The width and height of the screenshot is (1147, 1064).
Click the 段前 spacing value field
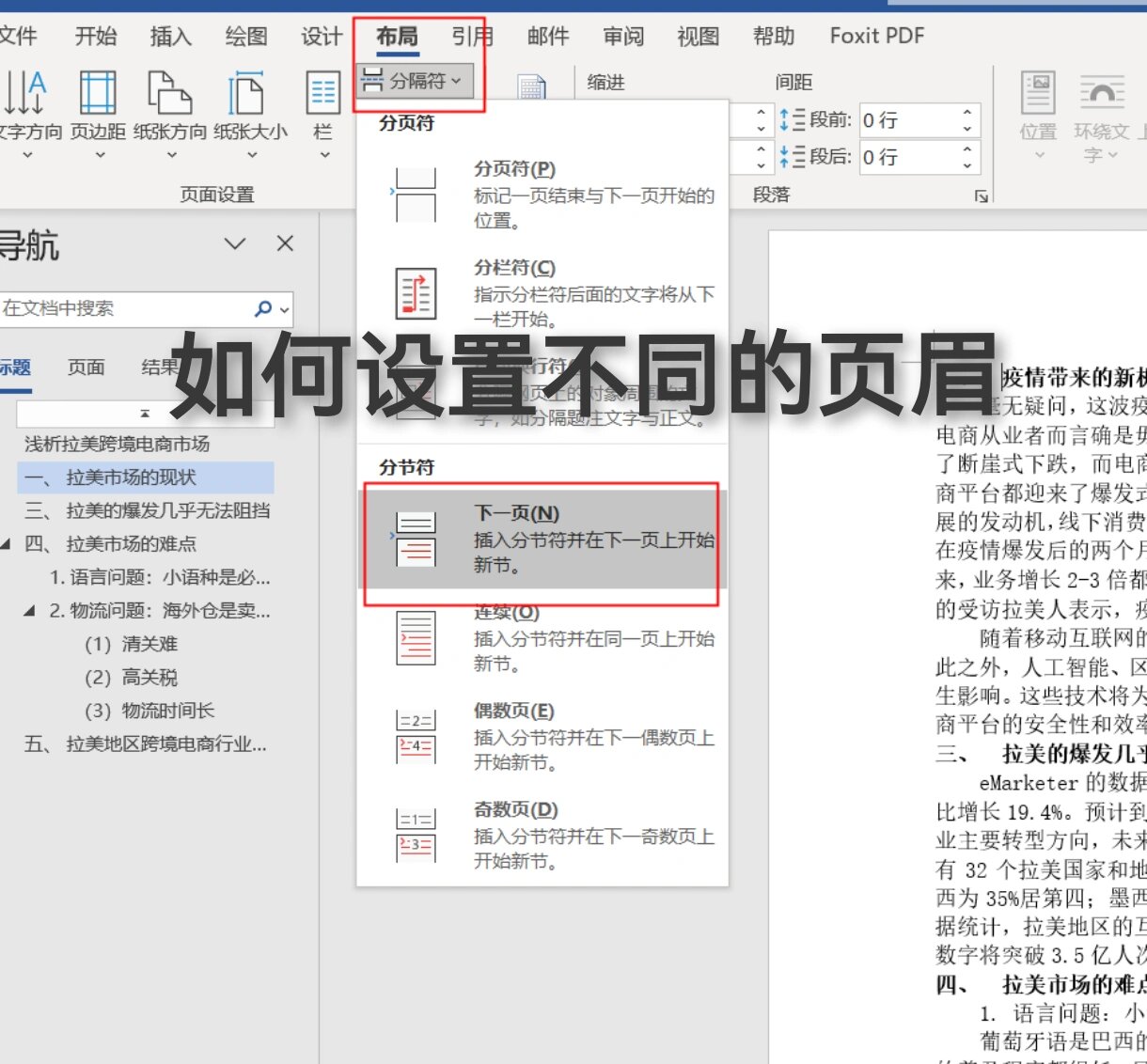(x=906, y=120)
